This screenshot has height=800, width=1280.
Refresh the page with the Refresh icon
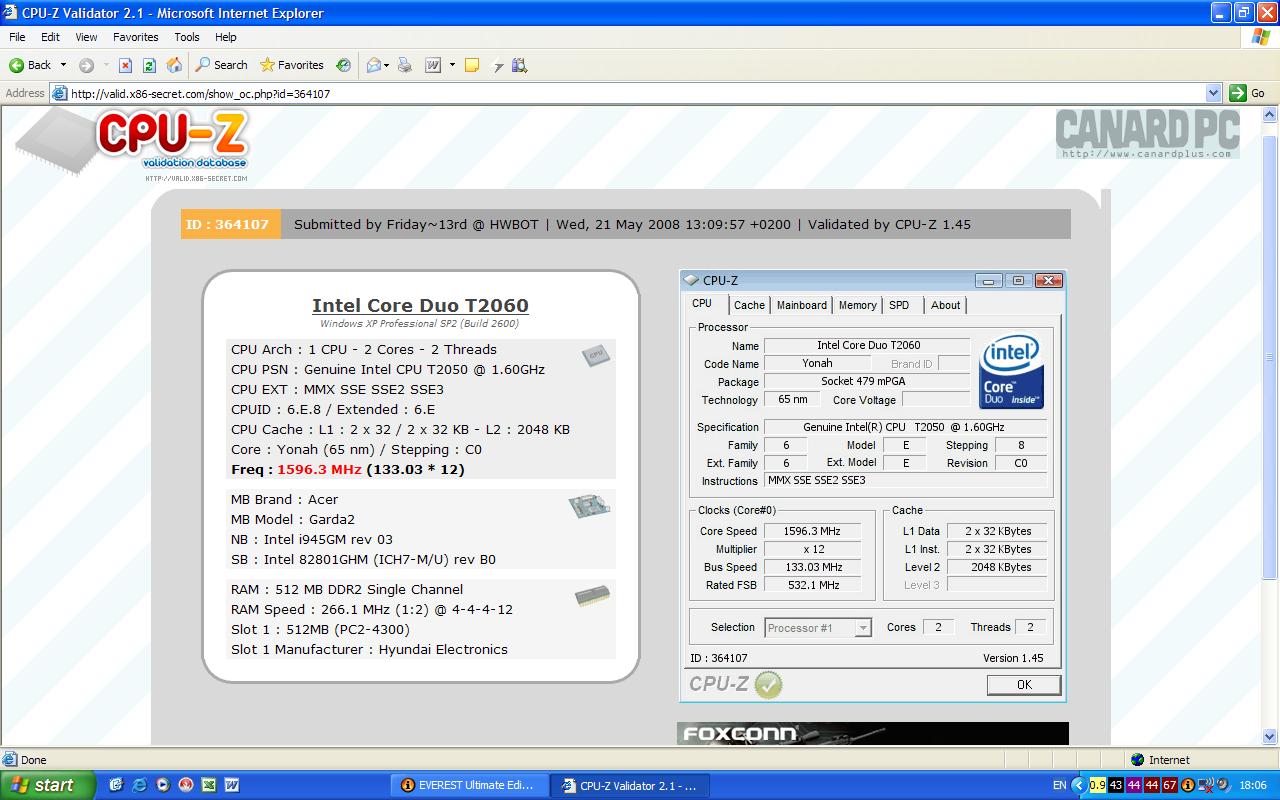pyautogui.click(x=149, y=65)
